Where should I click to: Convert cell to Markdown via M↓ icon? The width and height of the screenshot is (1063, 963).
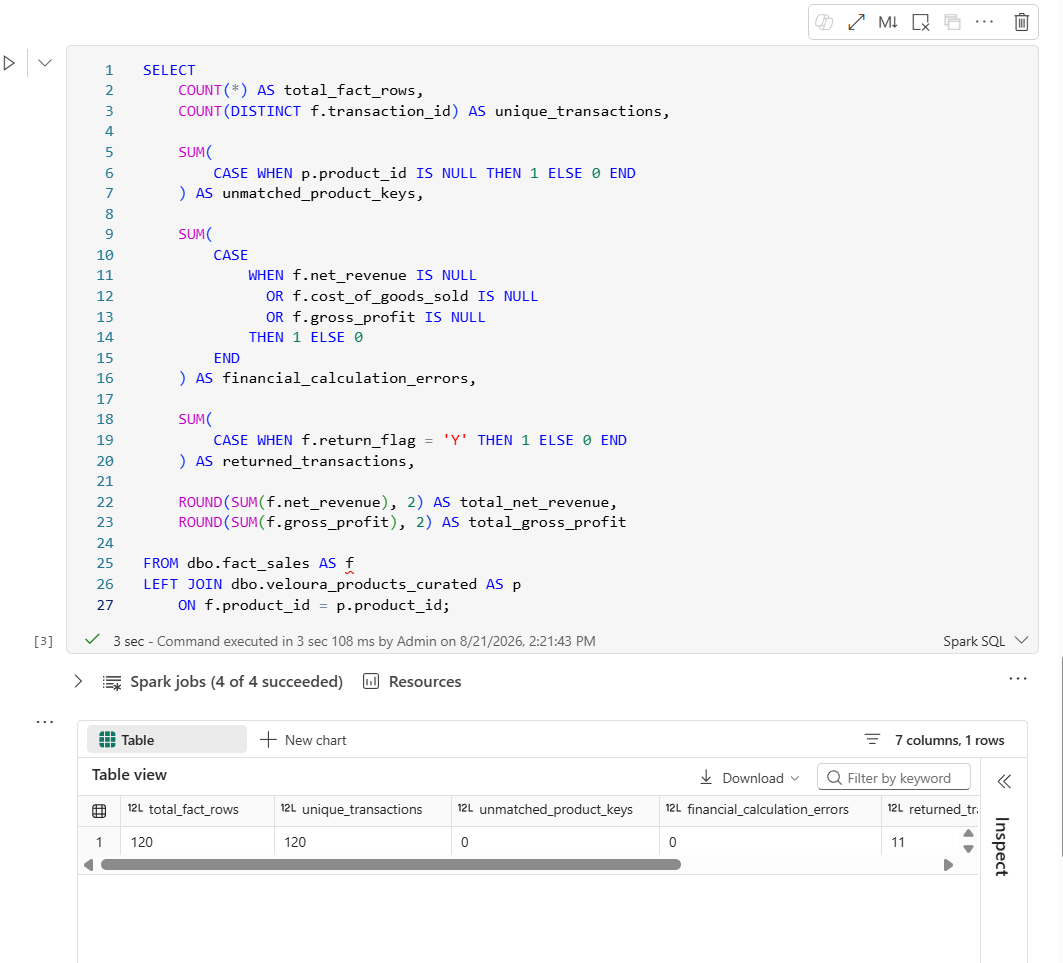pyautogui.click(x=888, y=22)
